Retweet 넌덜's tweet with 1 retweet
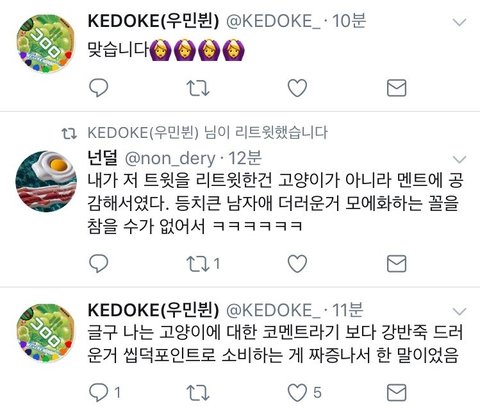This screenshot has height=408, width=480. [203, 264]
